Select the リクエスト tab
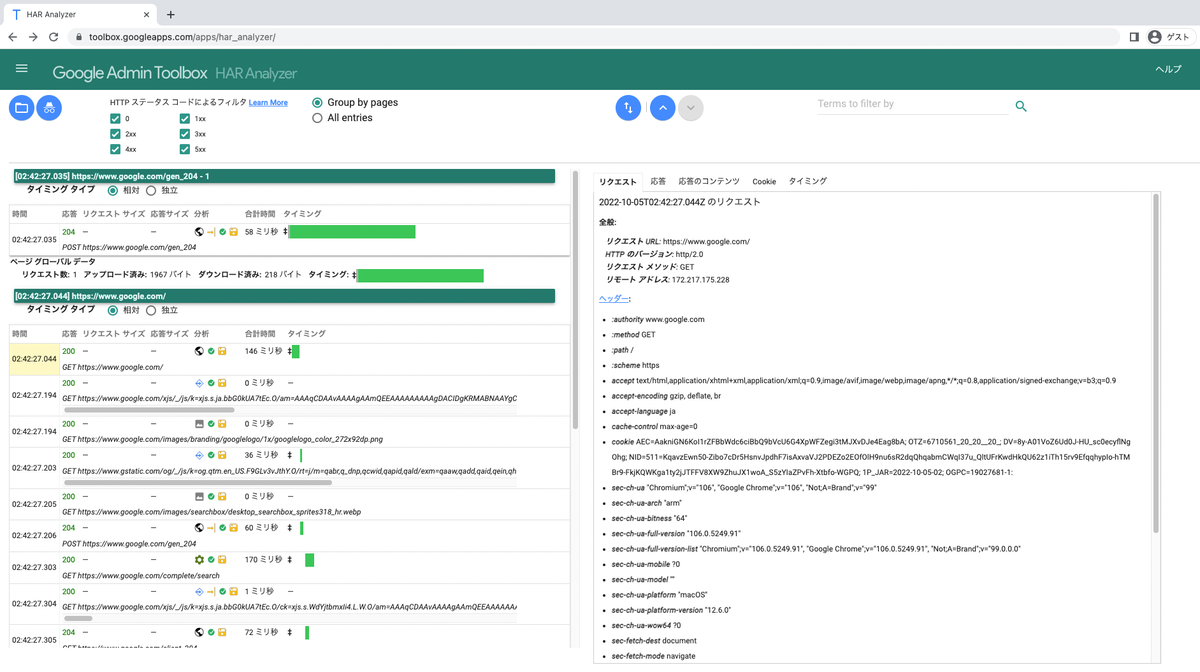This screenshot has width=1200, height=672. [x=617, y=181]
